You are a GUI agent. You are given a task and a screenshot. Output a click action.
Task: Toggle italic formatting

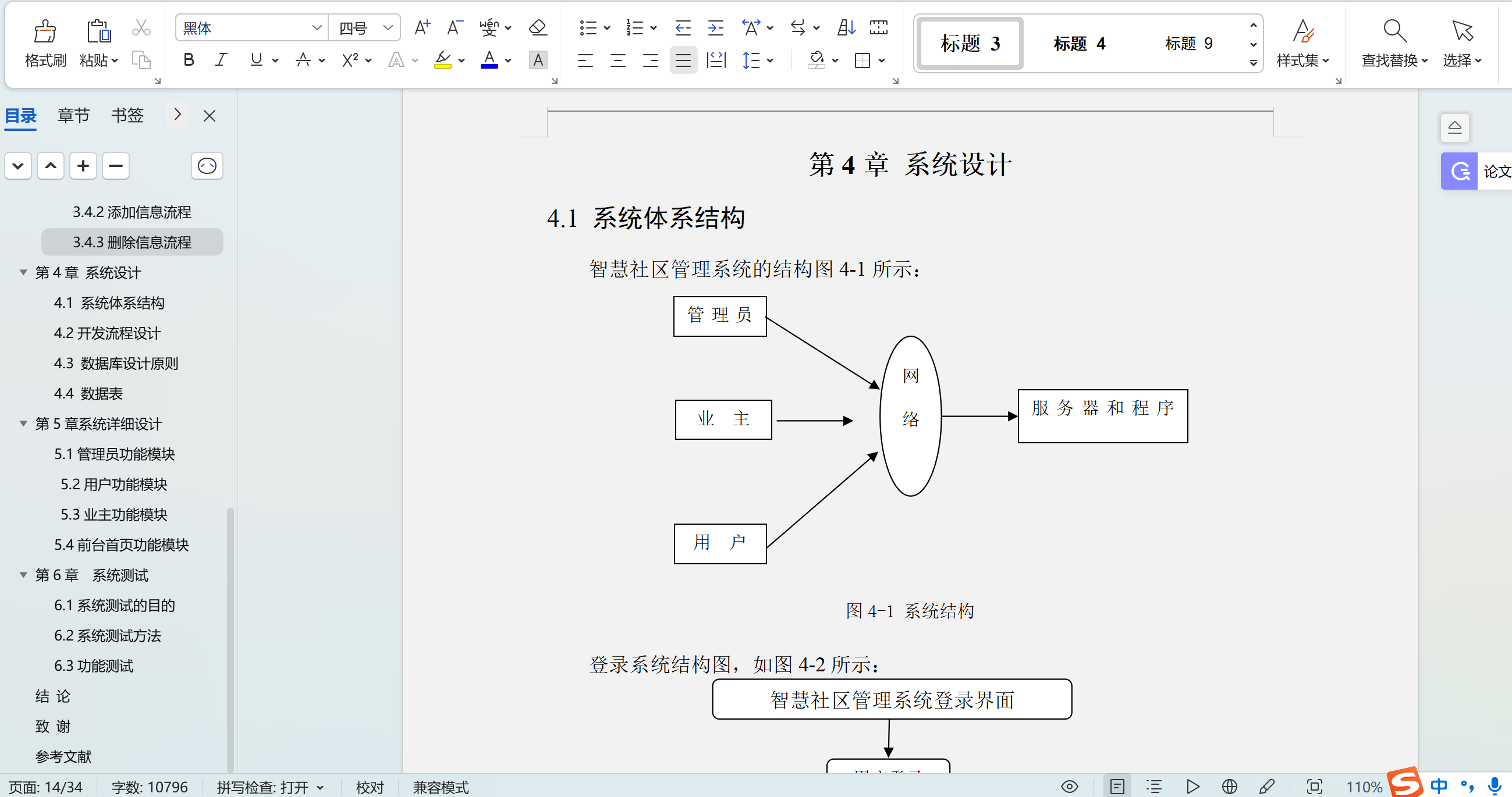tap(221, 59)
